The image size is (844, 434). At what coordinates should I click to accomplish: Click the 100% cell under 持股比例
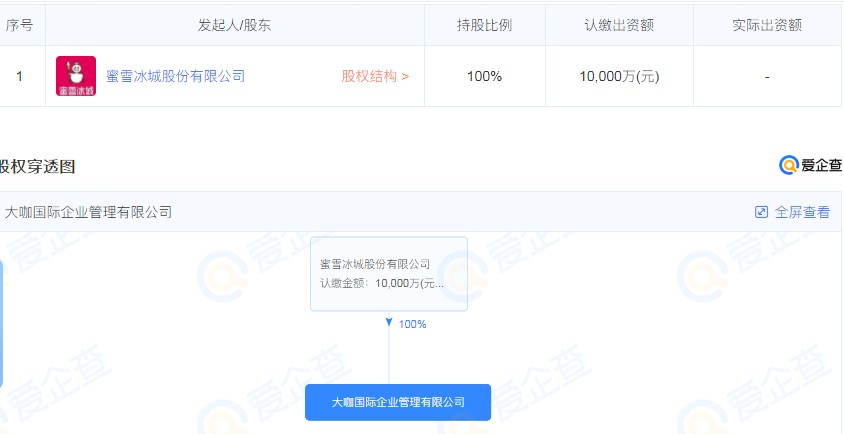[x=484, y=76]
